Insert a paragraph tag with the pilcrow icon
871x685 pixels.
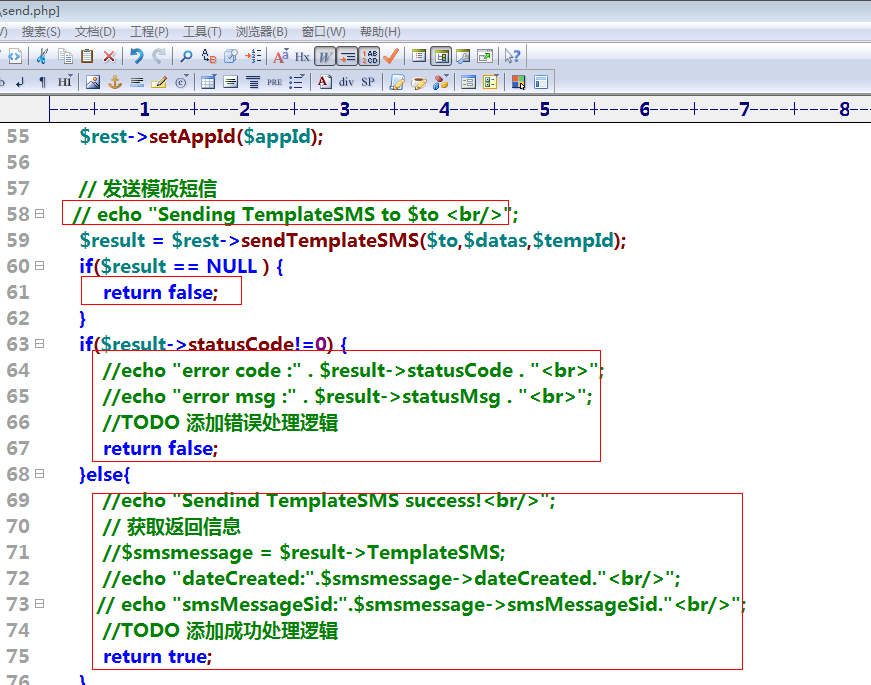[42, 82]
